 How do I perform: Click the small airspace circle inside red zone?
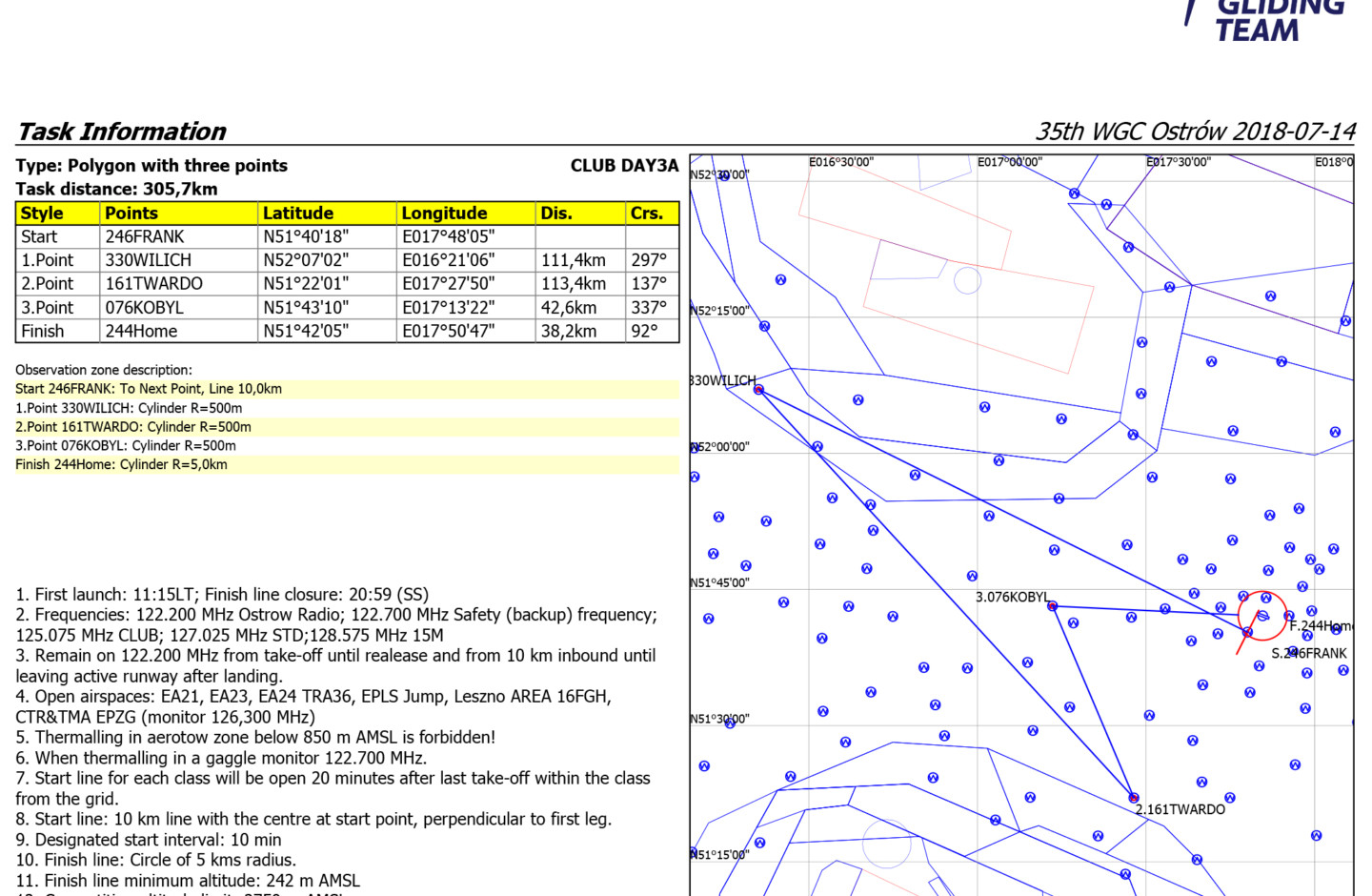click(x=967, y=280)
